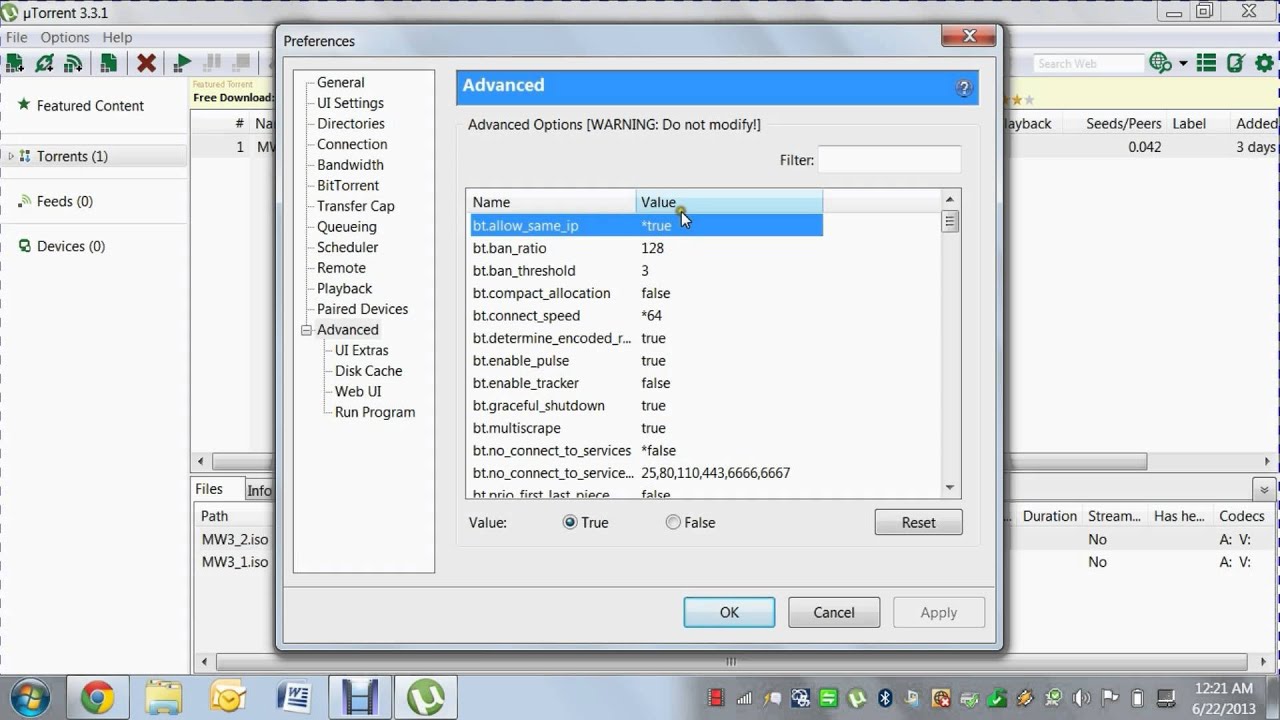Click the uTorrent taskbar button
The image size is (1280, 720).
pos(426,697)
